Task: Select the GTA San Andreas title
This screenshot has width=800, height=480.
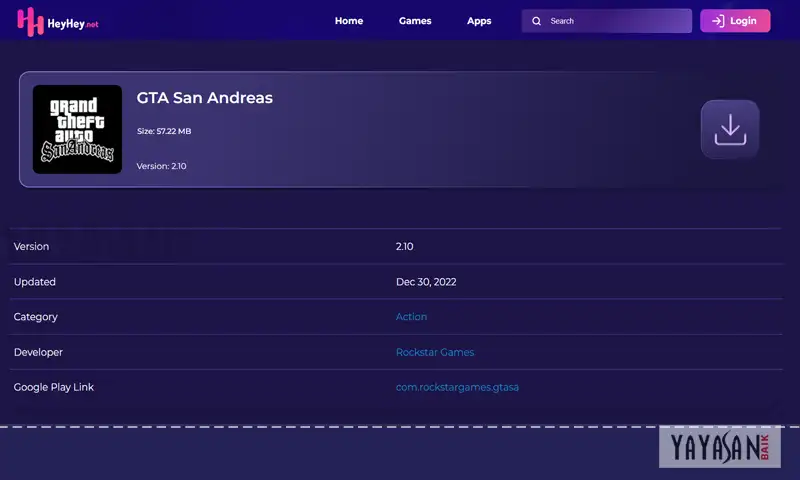Action: tap(205, 97)
